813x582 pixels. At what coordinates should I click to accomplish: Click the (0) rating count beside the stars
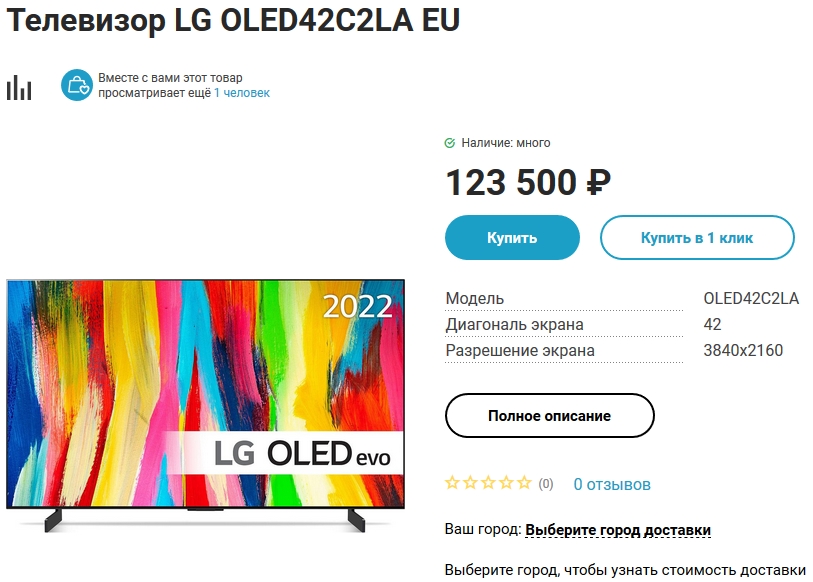pos(546,485)
